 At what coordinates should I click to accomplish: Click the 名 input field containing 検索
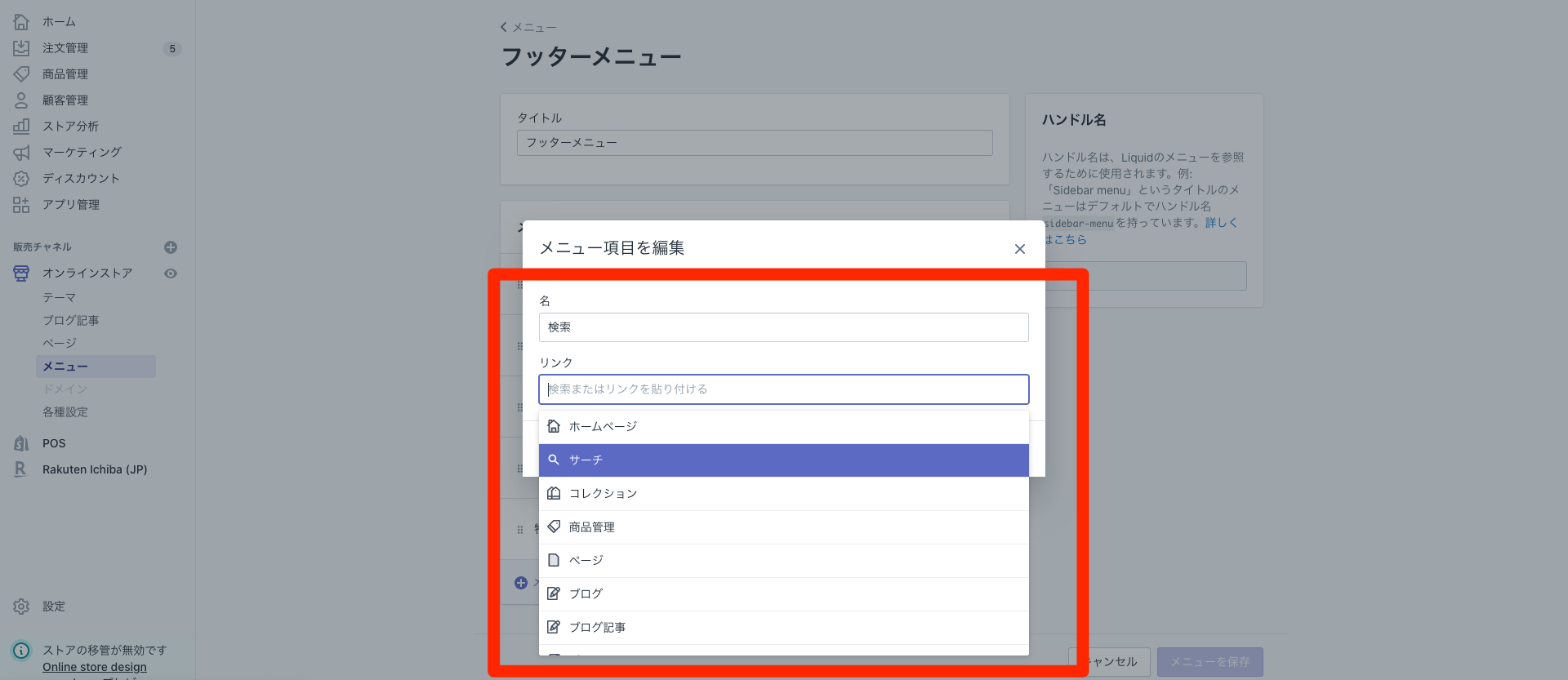coord(784,327)
